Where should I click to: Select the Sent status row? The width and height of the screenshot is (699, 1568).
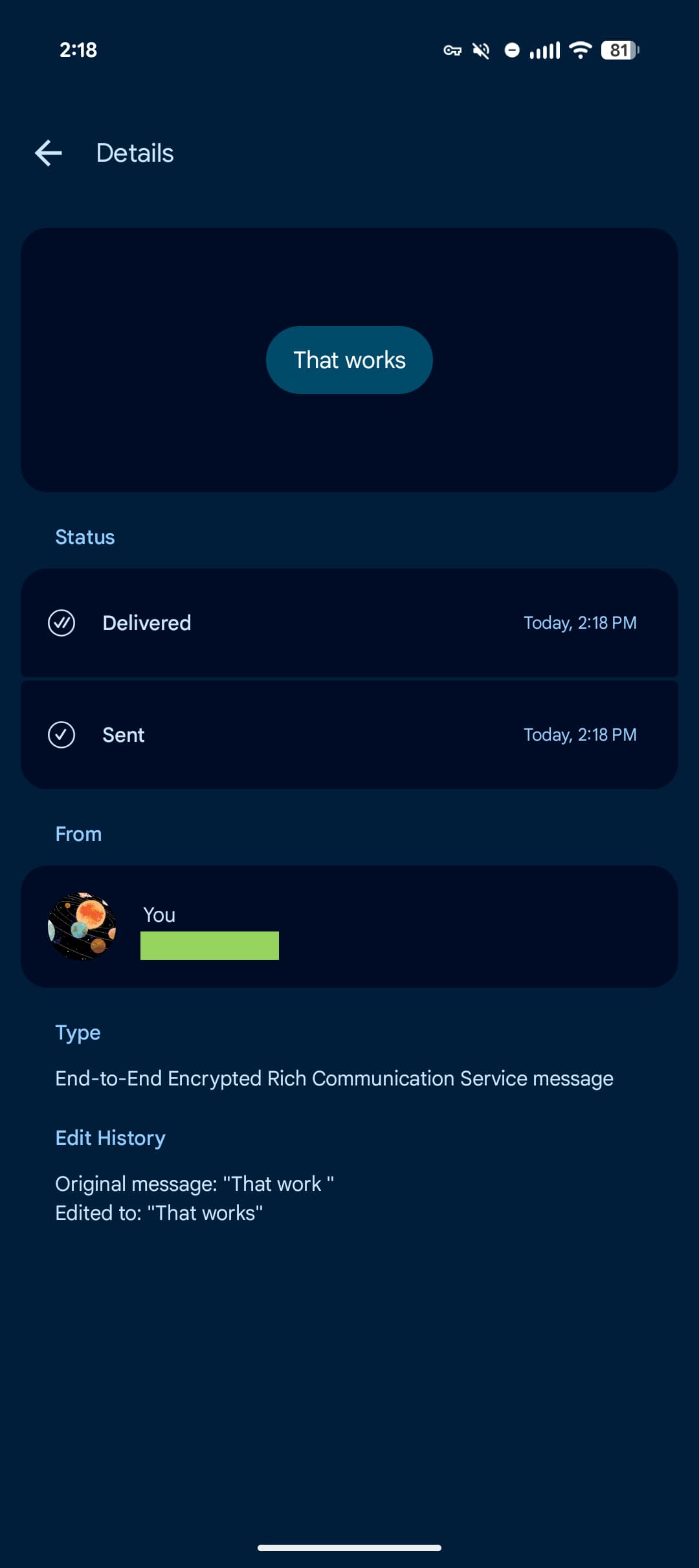tap(349, 735)
